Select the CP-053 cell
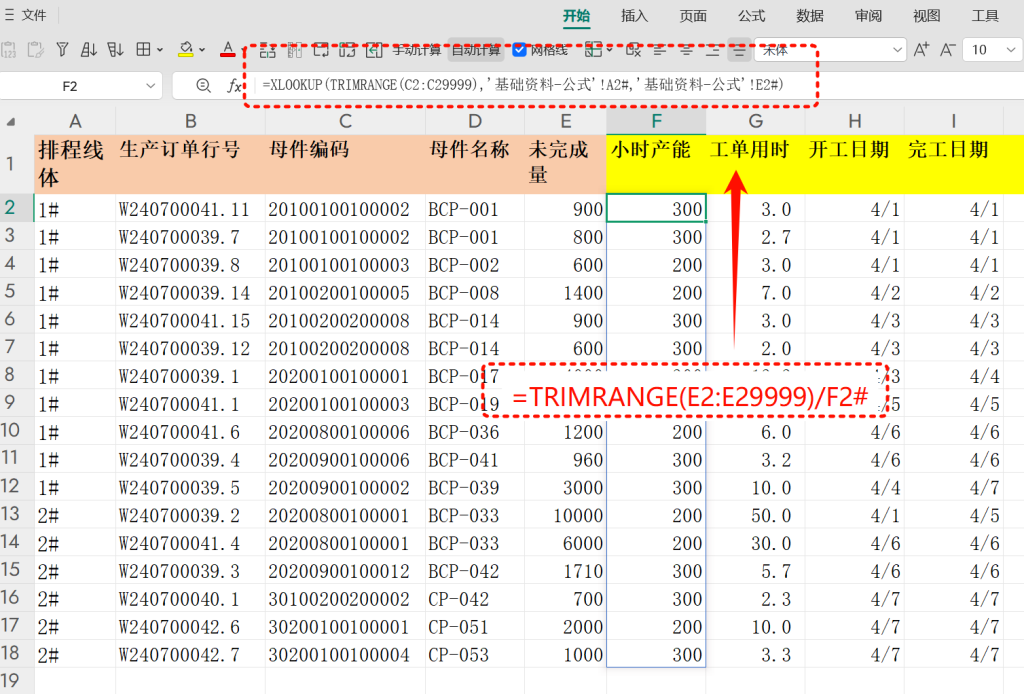This screenshot has height=694, width=1024. click(475, 654)
